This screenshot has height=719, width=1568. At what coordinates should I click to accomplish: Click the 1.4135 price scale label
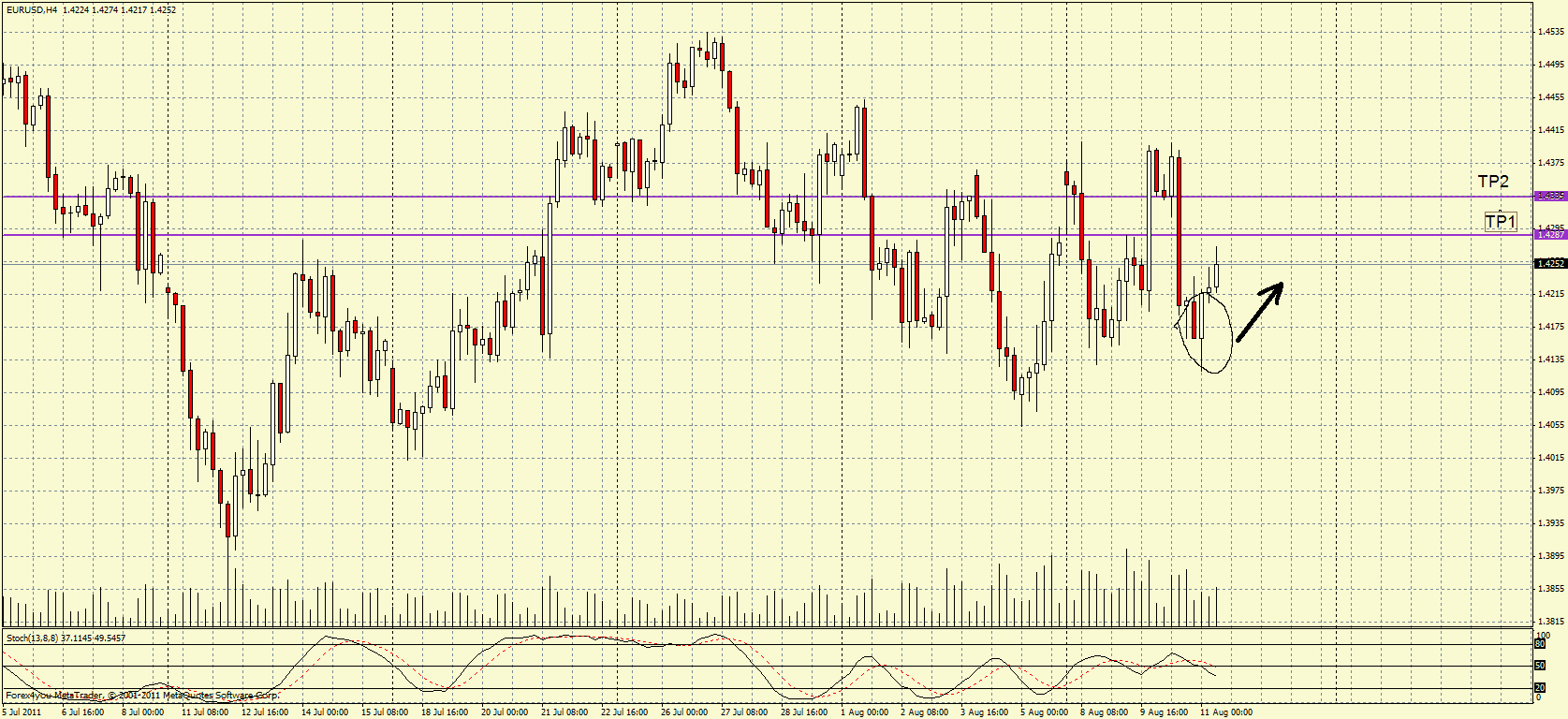[x=1551, y=359]
